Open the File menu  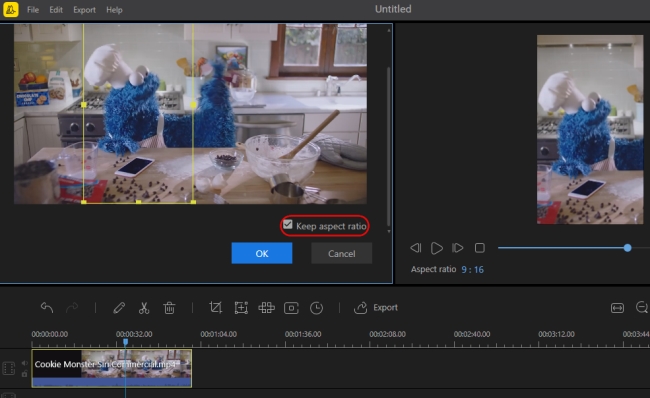pyautogui.click(x=33, y=10)
